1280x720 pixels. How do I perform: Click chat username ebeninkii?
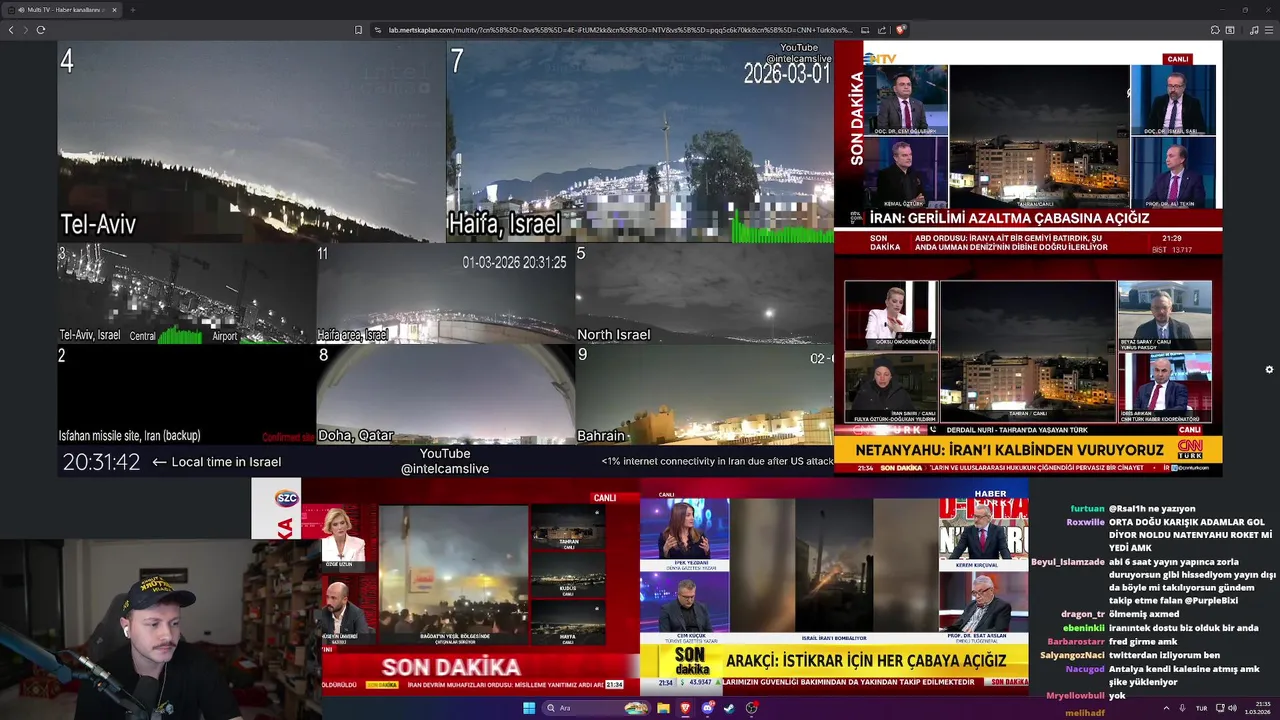pyautogui.click(x=1084, y=628)
